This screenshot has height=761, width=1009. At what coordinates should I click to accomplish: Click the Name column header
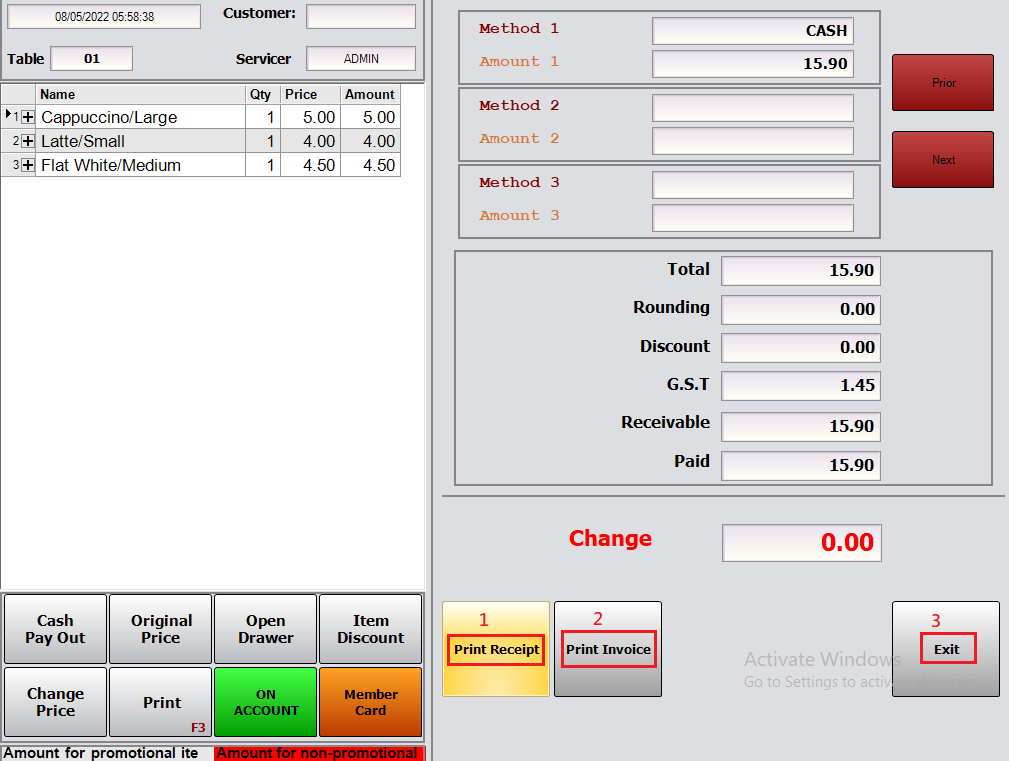(x=140, y=95)
